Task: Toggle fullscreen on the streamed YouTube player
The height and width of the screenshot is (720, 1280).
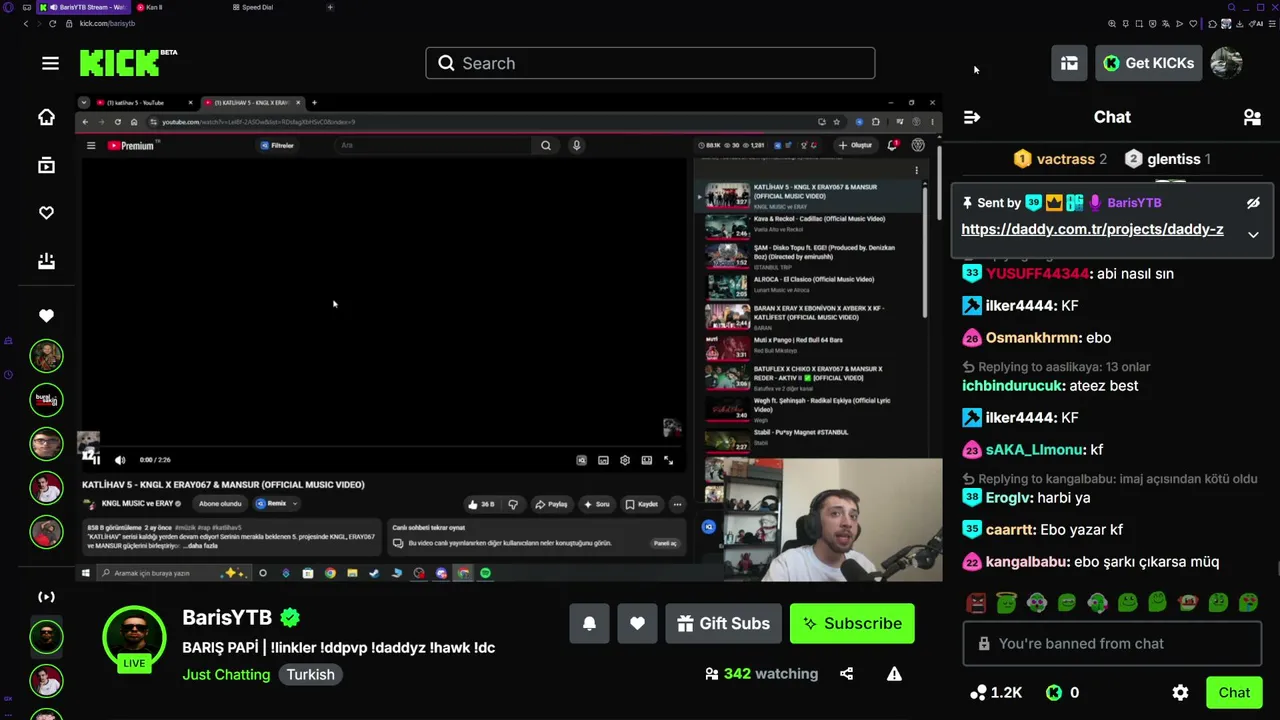Action: 668,460
